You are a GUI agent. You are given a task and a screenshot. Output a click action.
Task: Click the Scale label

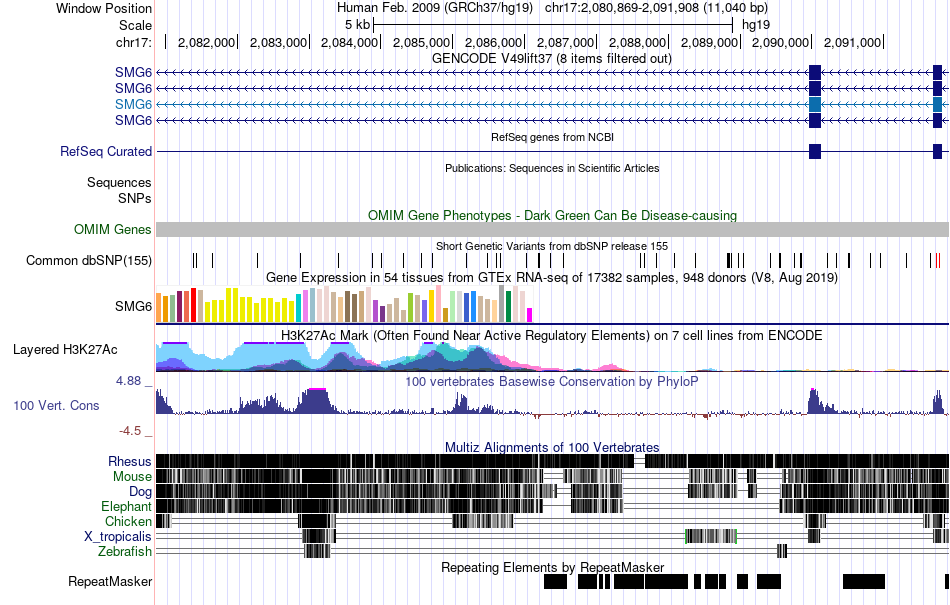(135, 25)
